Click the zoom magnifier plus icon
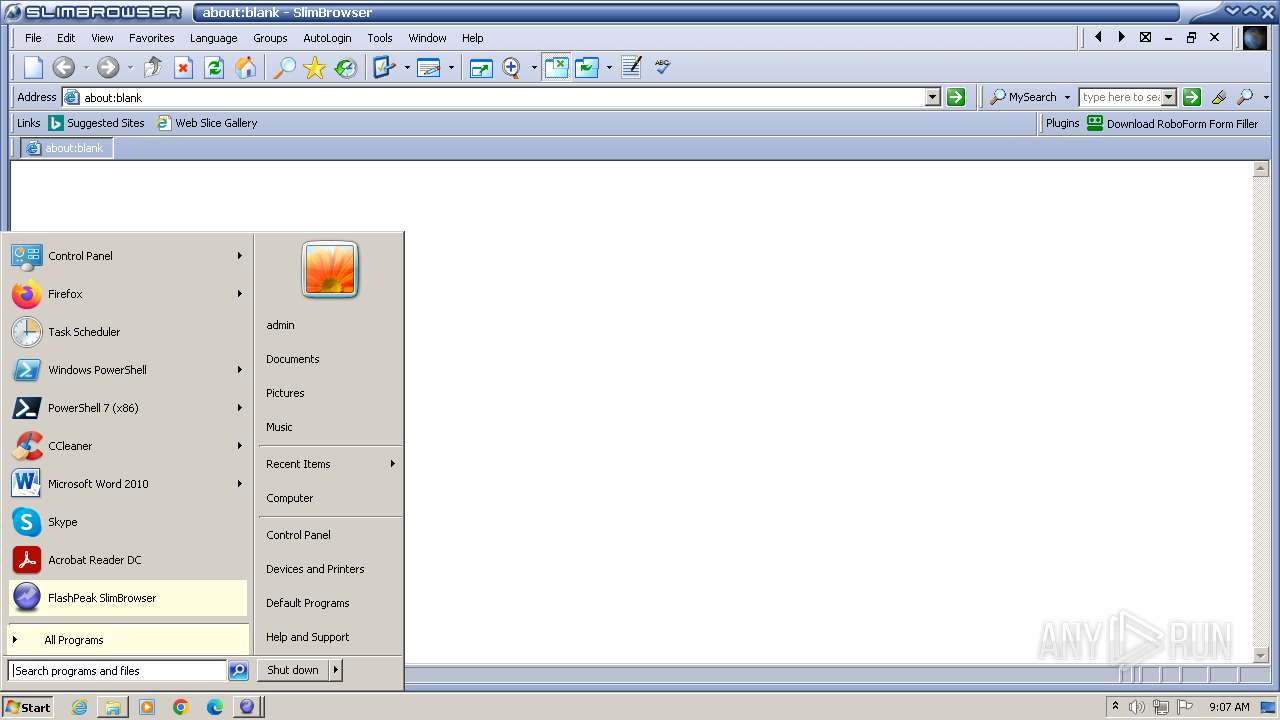This screenshot has width=1280, height=720. (x=512, y=67)
